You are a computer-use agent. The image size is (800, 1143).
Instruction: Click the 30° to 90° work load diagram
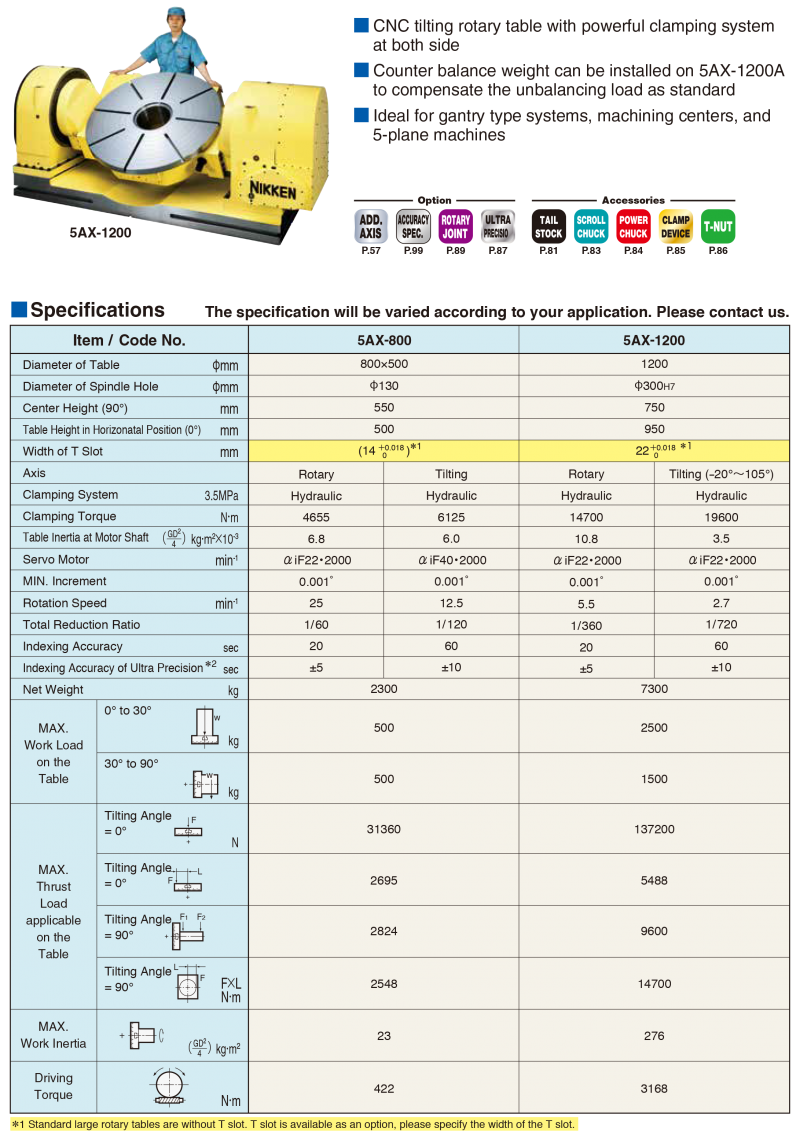point(202,784)
